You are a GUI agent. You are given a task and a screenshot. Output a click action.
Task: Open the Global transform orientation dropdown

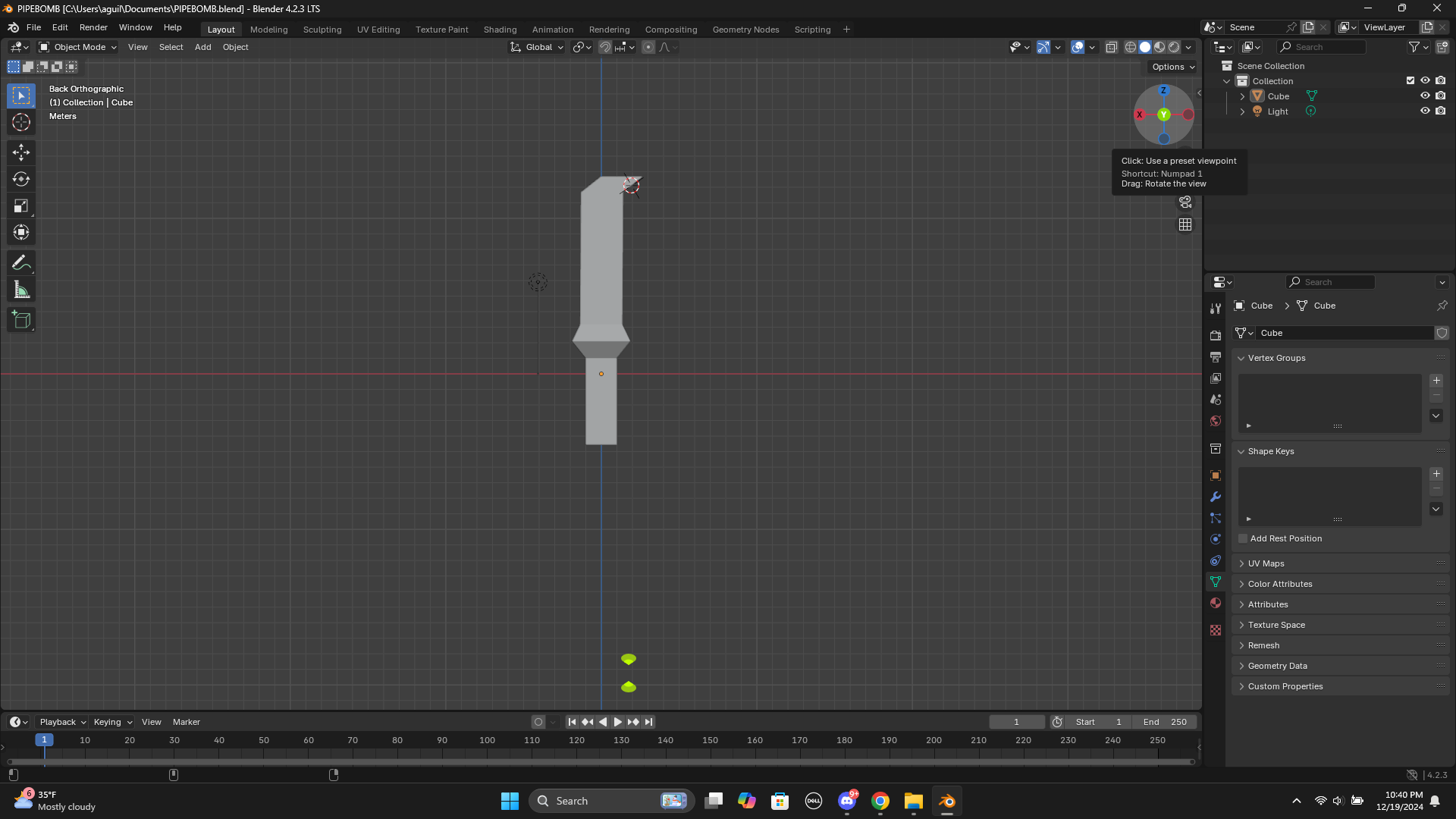(537, 47)
